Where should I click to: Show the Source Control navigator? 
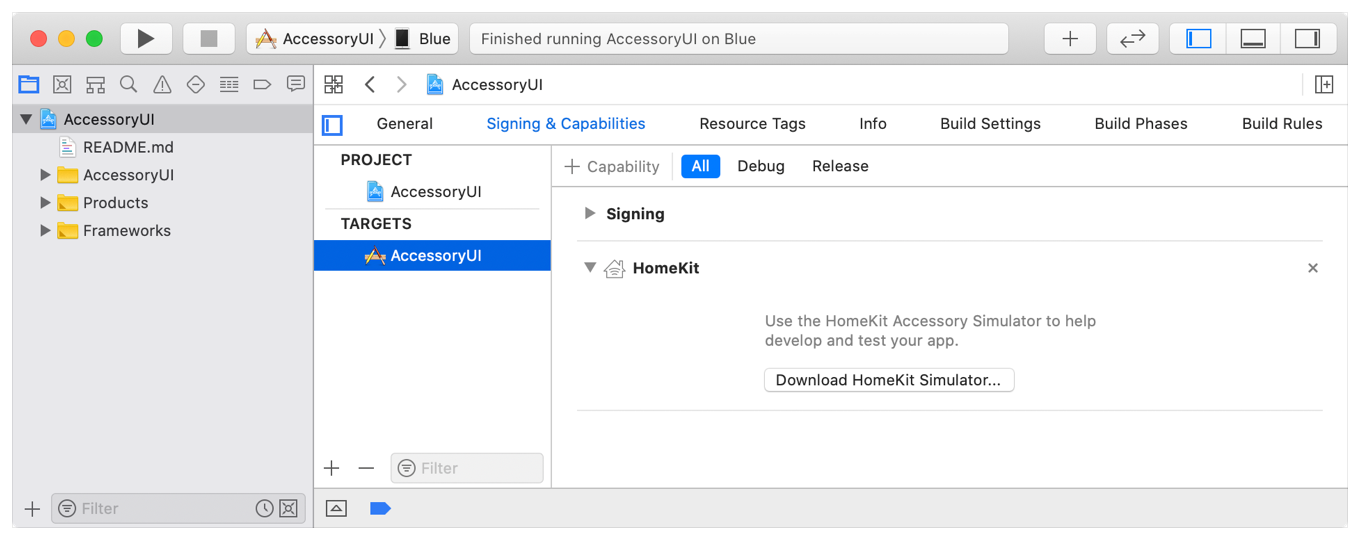tap(62, 85)
